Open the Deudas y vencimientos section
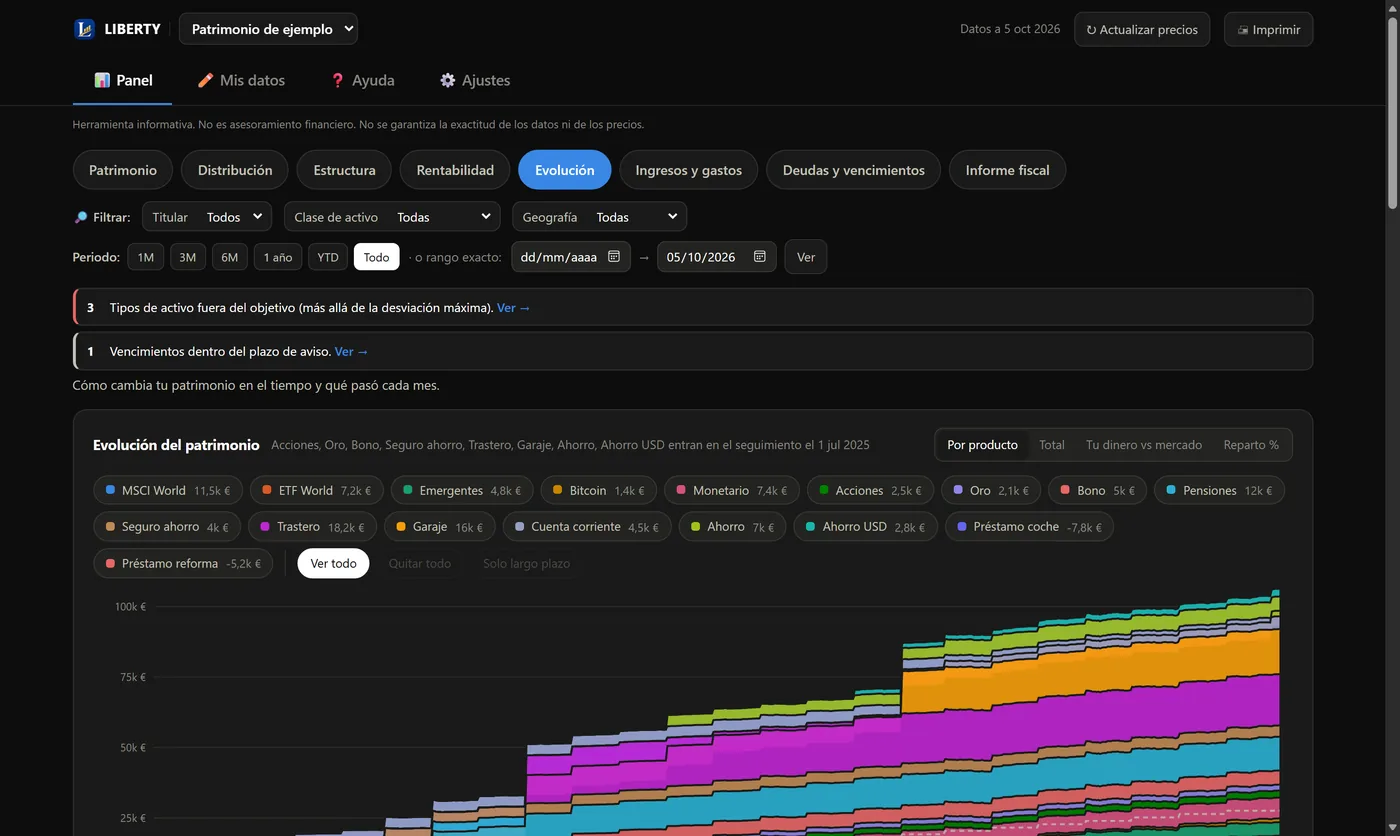1400x836 pixels. tap(853, 170)
